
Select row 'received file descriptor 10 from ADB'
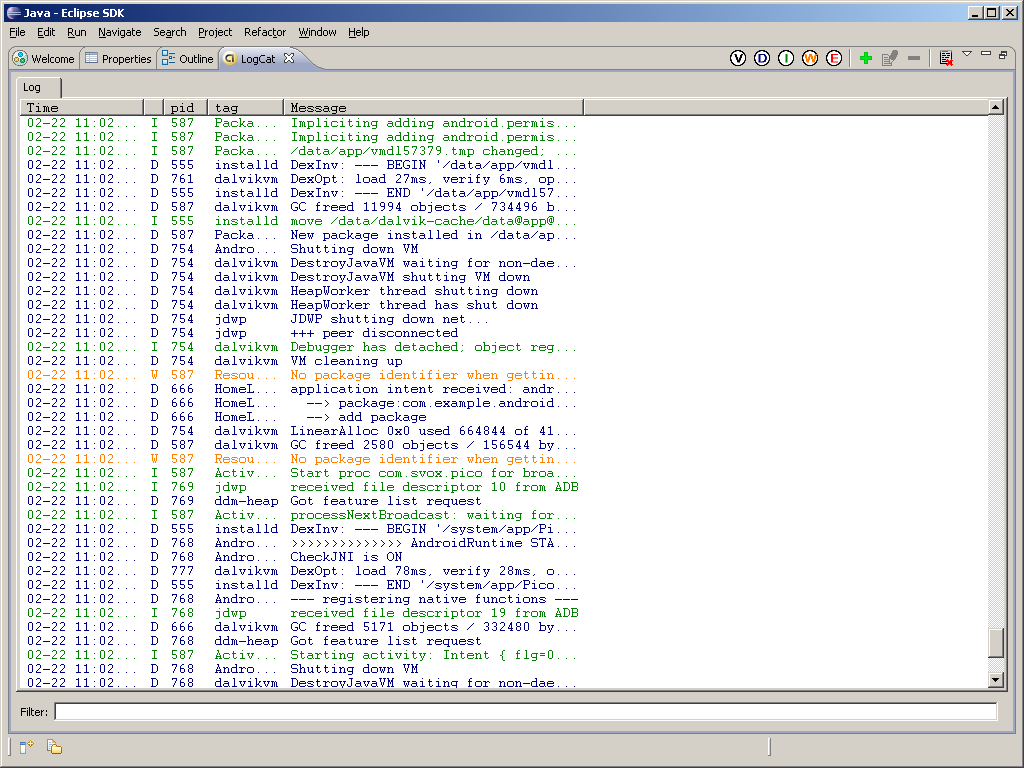pos(503,487)
